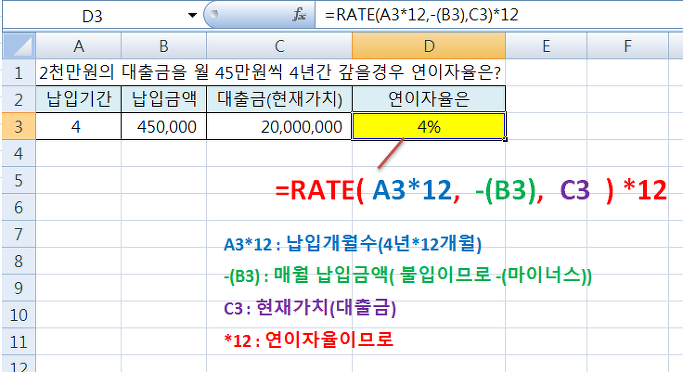
Task: Click the '연이자율은' header cell
Action: tap(429, 99)
